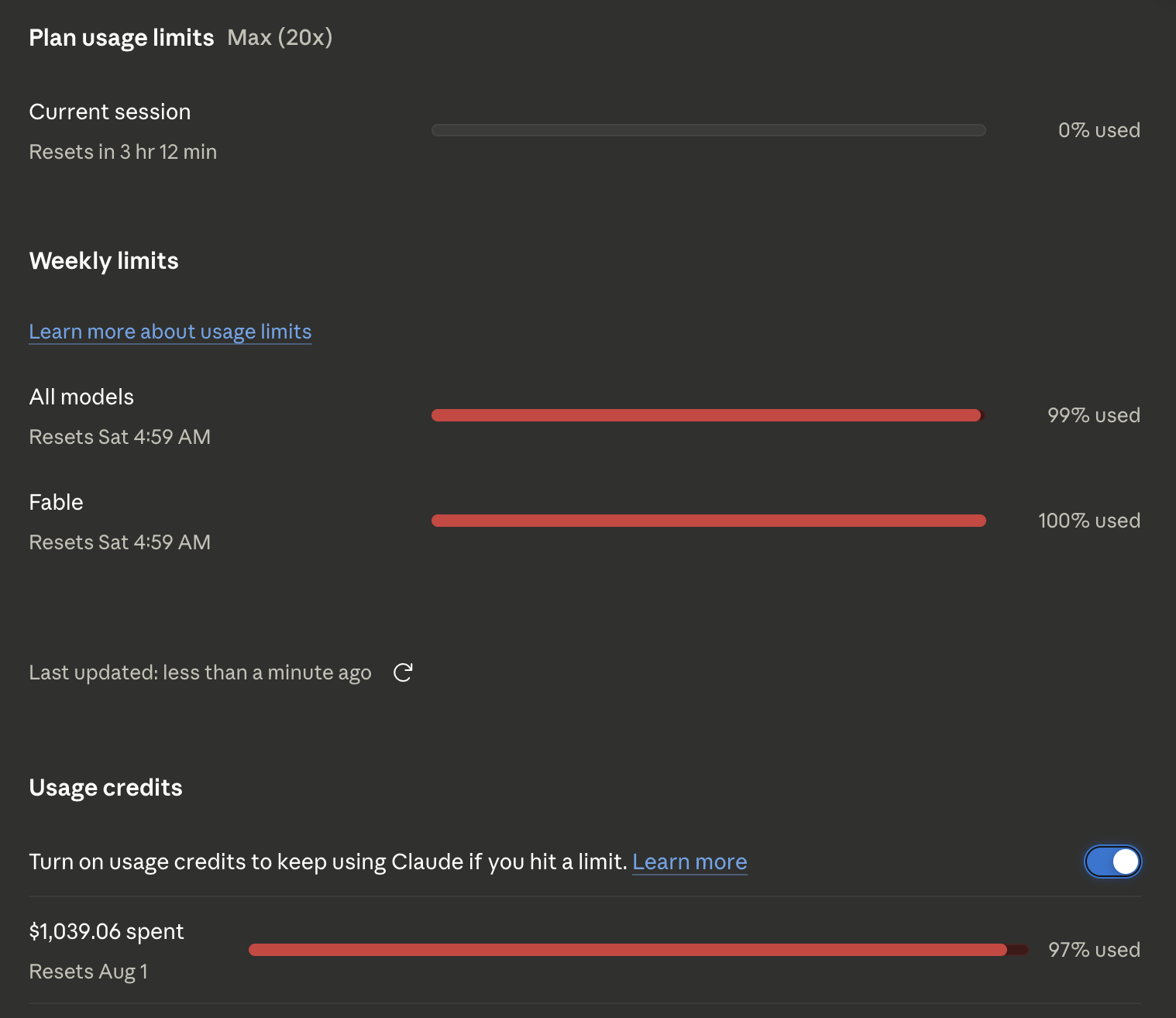This screenshot has width=1176, height=1018.
Task: Click the Last updated timestamp text
Action: 200,672
